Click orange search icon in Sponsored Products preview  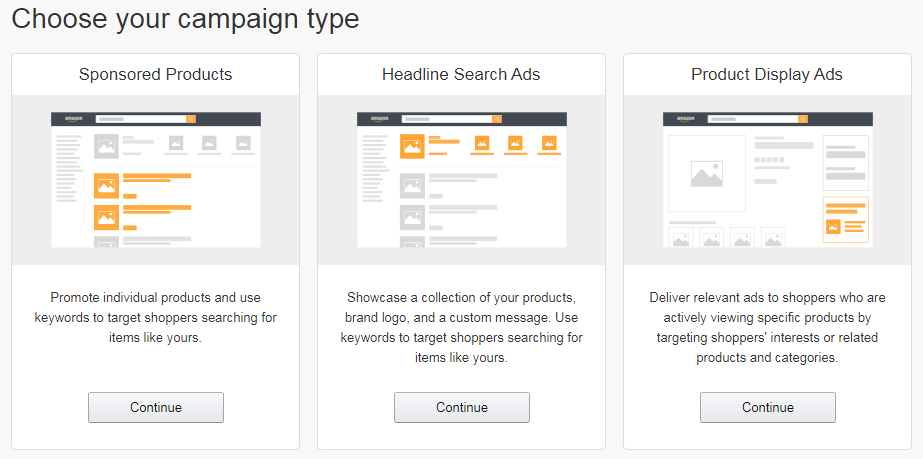[x=191, y=119]
